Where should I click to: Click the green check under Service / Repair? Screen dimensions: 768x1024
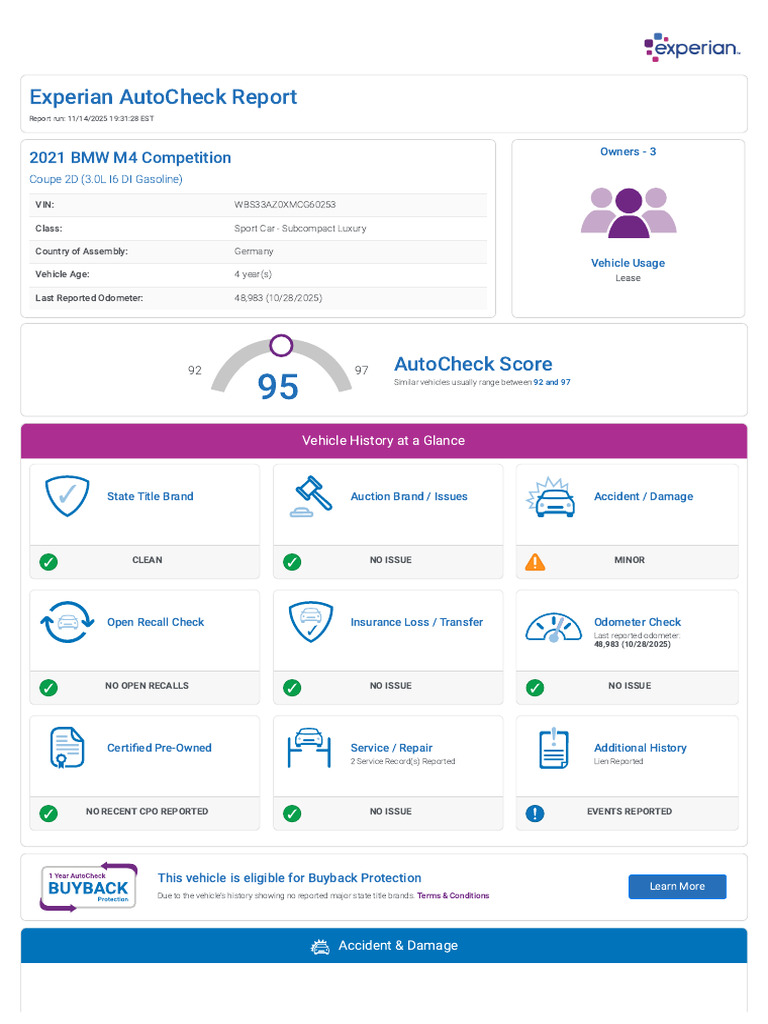coord(292,813)
